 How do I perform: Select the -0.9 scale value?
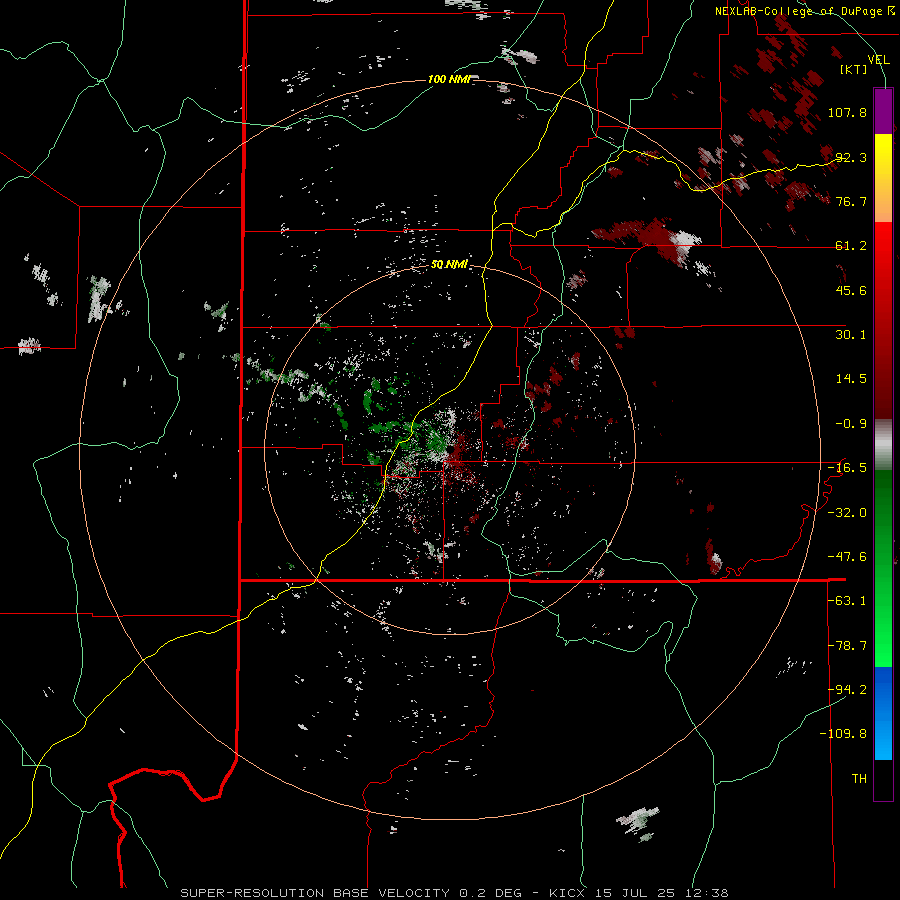tap(851, 424)
